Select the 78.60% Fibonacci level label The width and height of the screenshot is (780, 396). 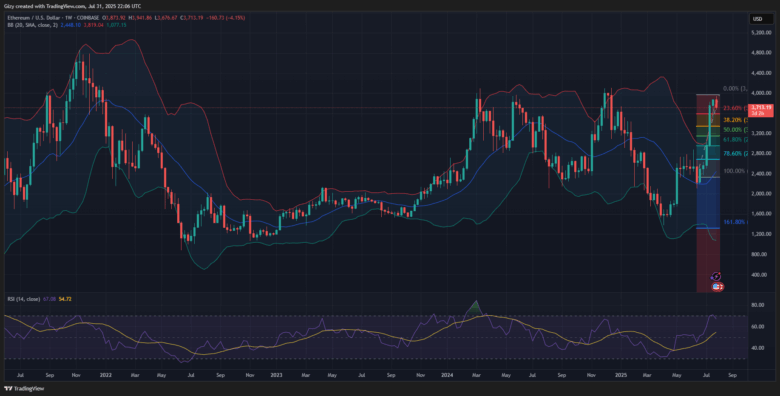[x=734, y=154]
